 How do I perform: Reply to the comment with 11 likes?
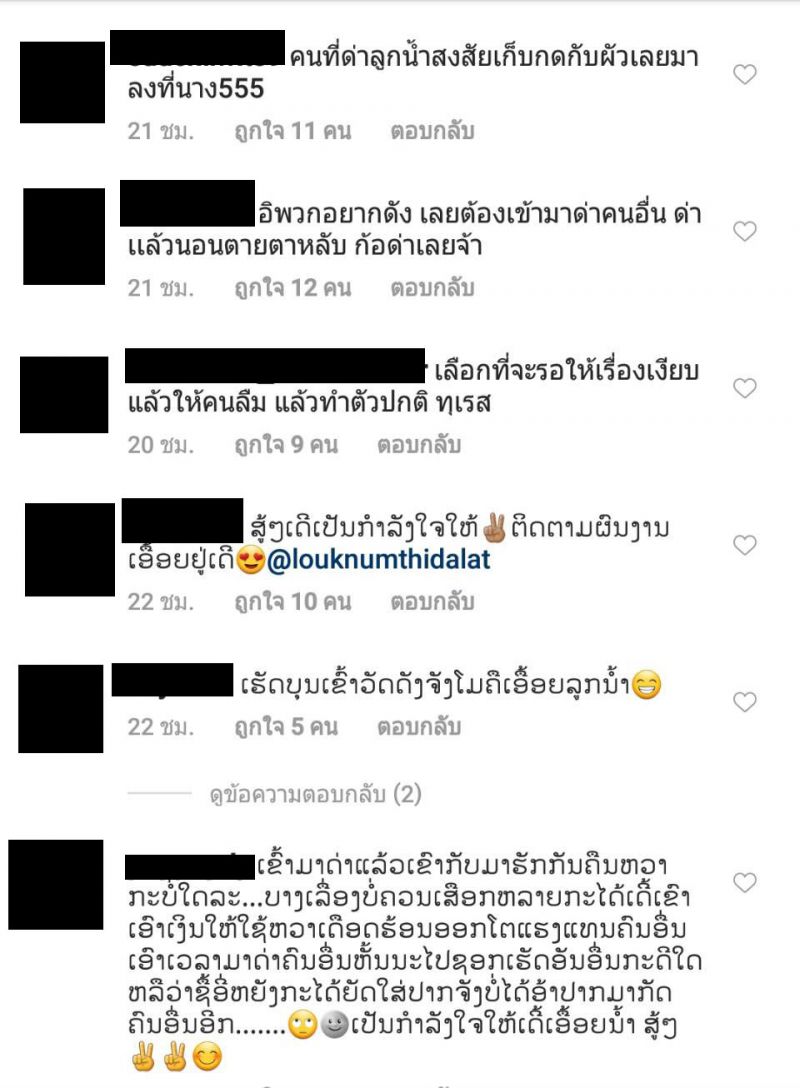432,131
